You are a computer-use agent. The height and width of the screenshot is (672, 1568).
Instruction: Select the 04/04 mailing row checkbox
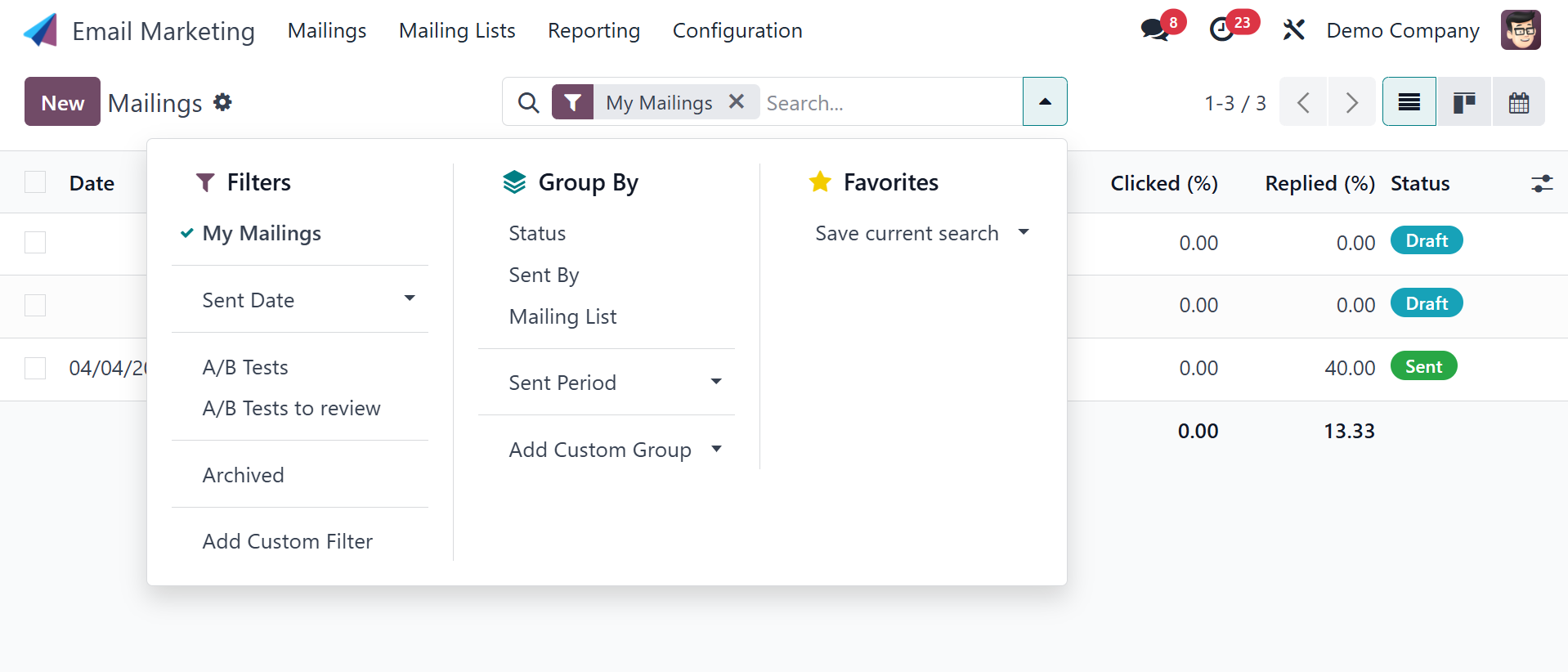click(x=35, y=368)
